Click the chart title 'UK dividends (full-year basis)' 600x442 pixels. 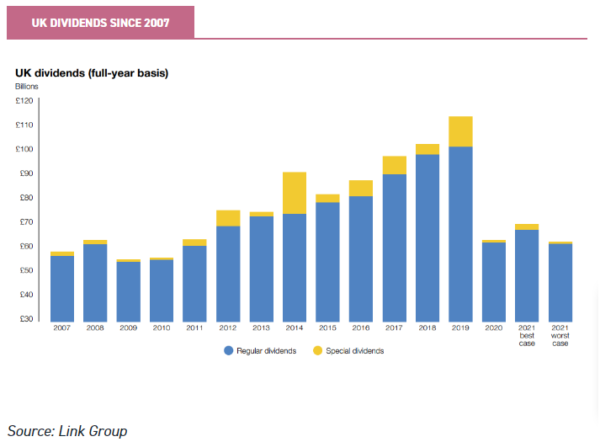pos(92,73)
